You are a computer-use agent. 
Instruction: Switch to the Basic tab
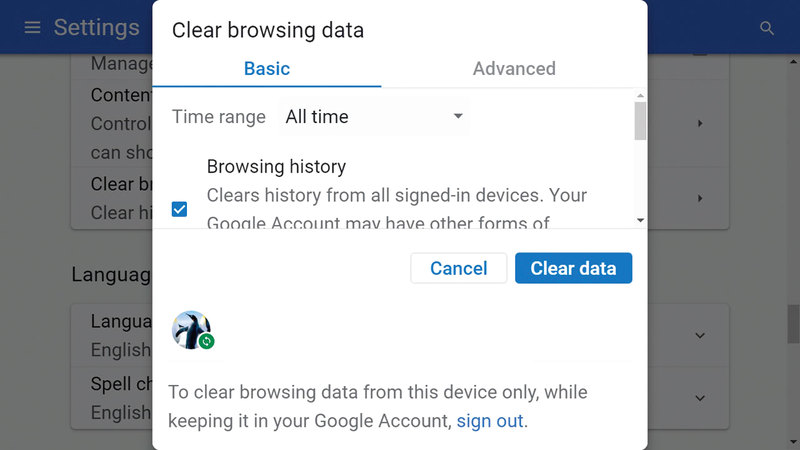[267, 69]
